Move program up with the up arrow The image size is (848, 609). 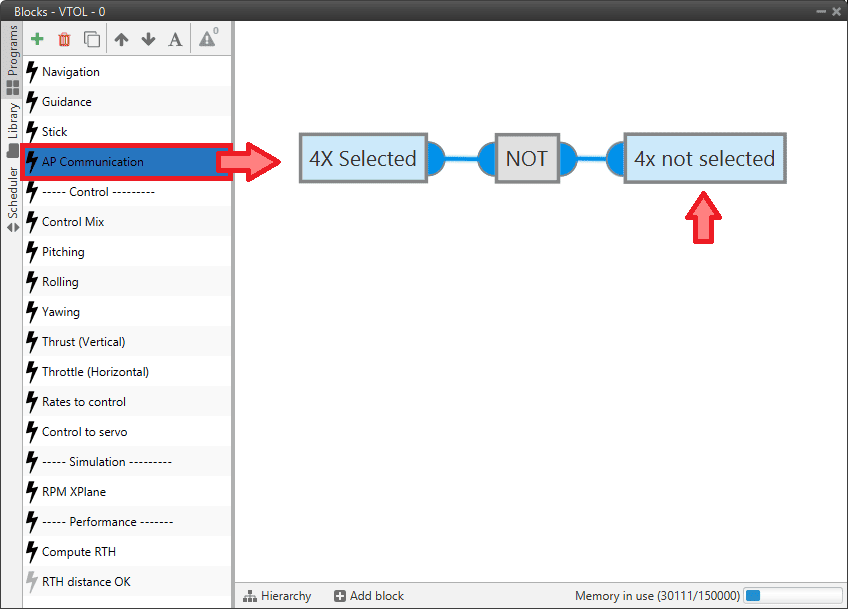pos(121,40)
